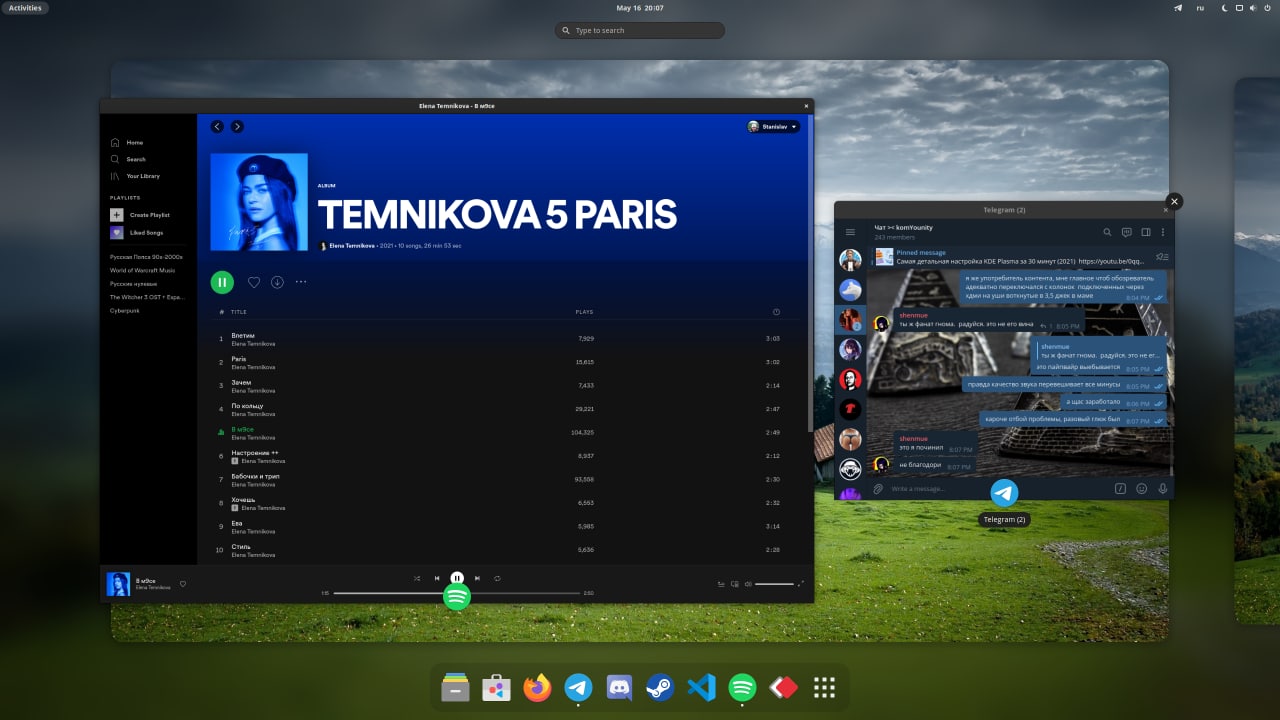The height and width of the screenshot is (720, 1280).
Task: Click the Pinned message bar in Telegram
Action: 1010,257
